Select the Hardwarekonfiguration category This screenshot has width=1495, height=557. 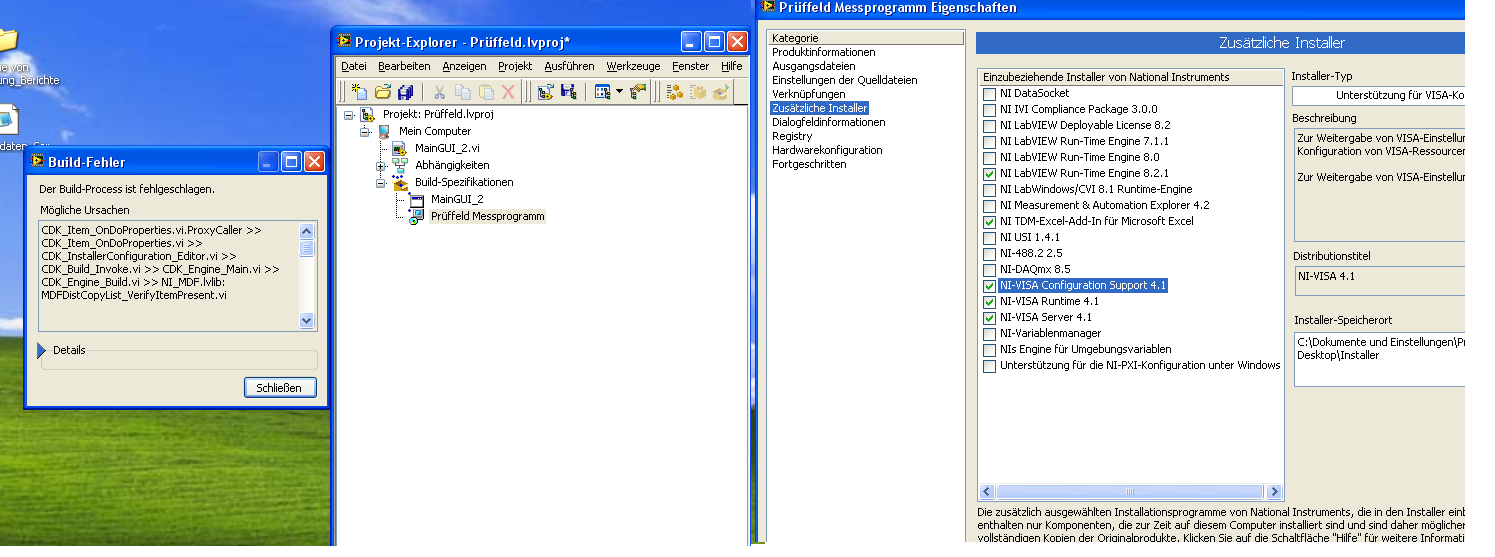pos(827,150)
